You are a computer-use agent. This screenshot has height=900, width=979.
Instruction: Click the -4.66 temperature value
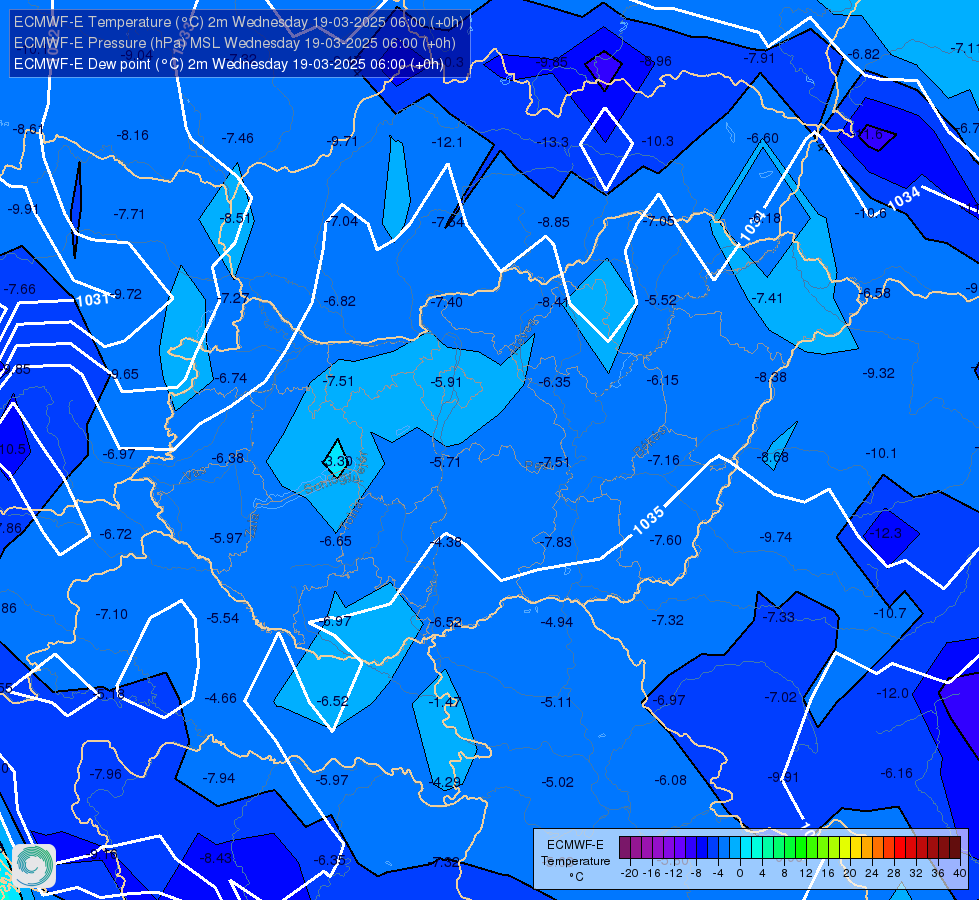220,698
